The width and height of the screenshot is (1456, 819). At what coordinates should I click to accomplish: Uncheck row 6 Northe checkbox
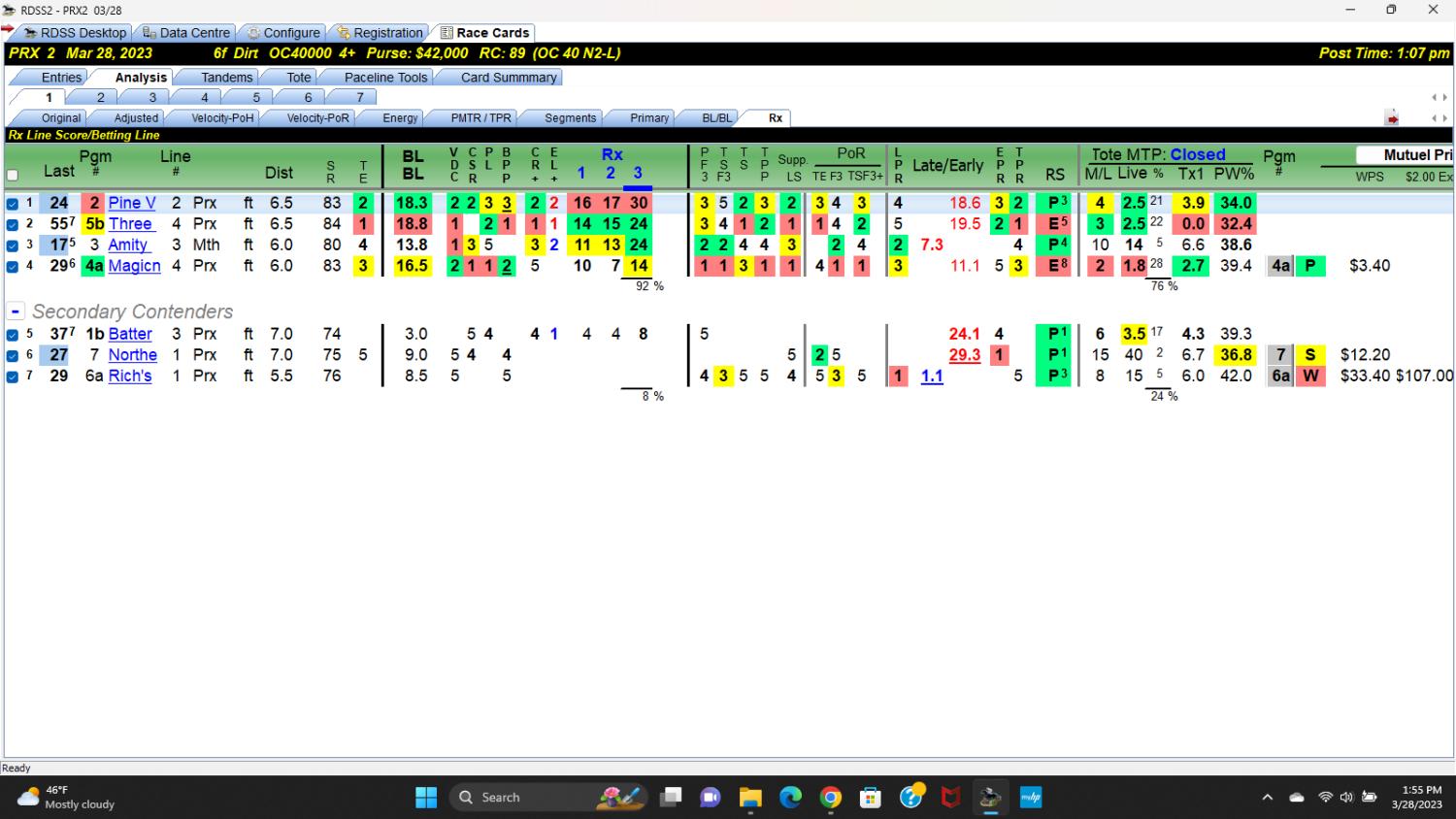13,355
